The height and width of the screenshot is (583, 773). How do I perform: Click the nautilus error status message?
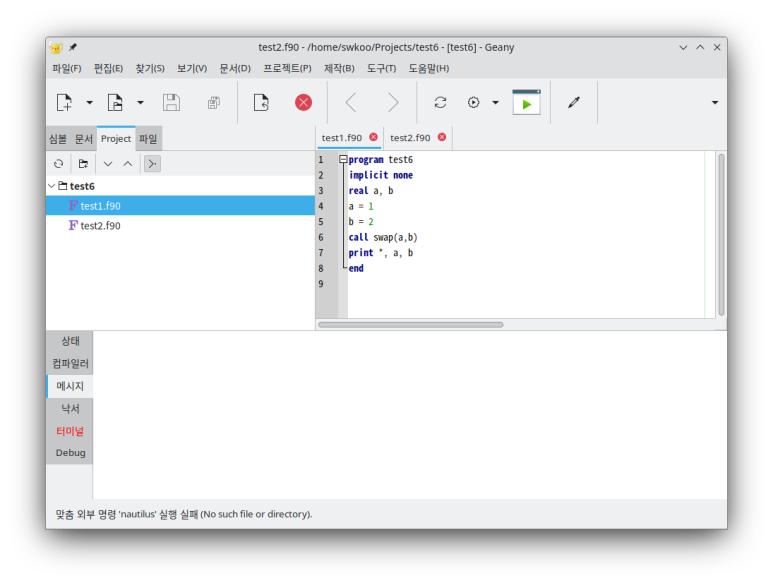click(184, 514)
